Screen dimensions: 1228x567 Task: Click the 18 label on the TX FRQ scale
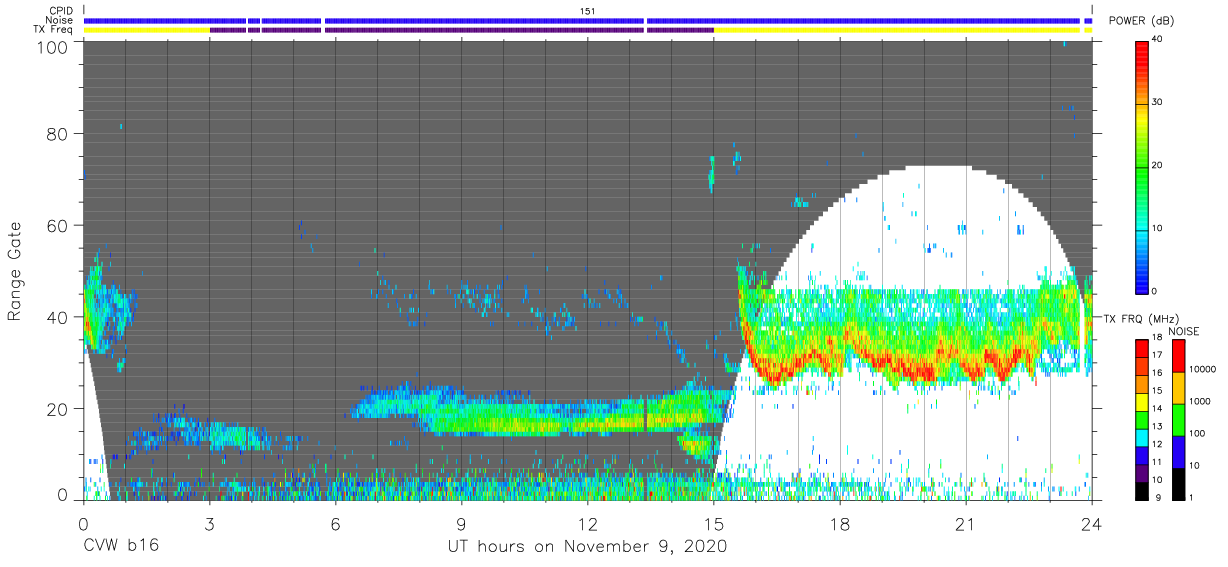(x=1157, y=338)
